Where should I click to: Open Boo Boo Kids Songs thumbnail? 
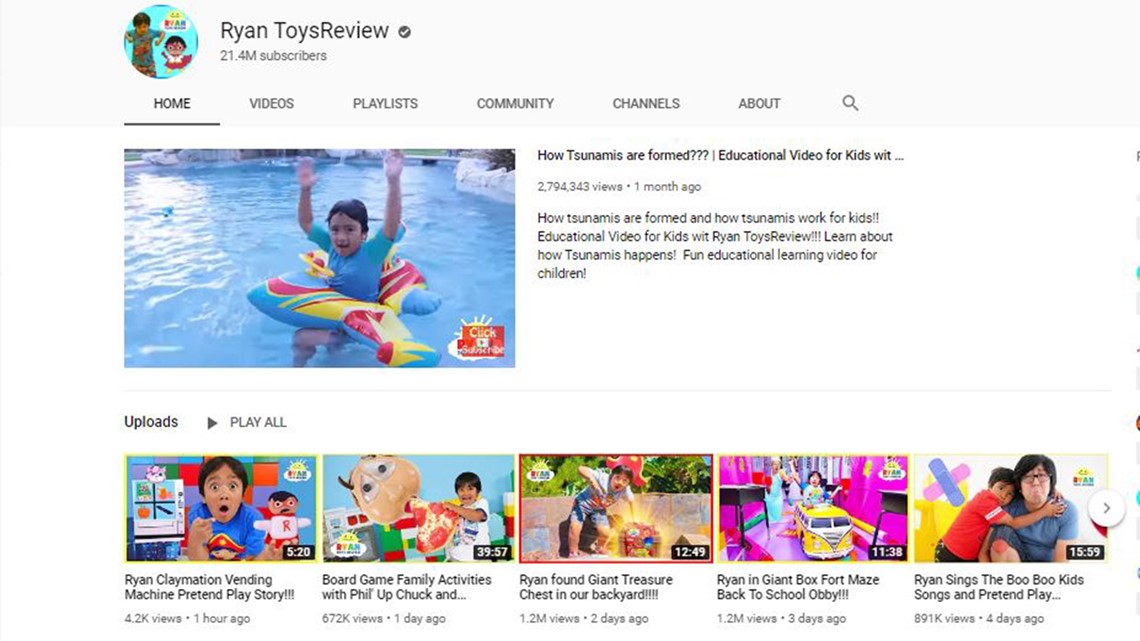[1011, 508]
